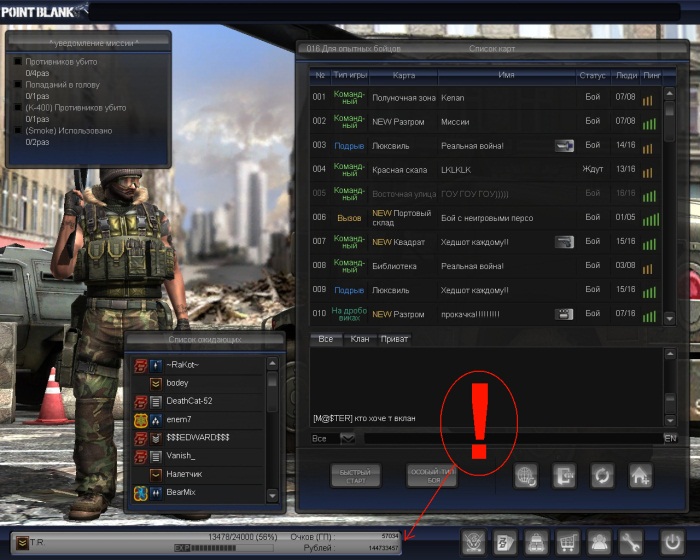Click room list scroll-up arrow

[670, 94]
